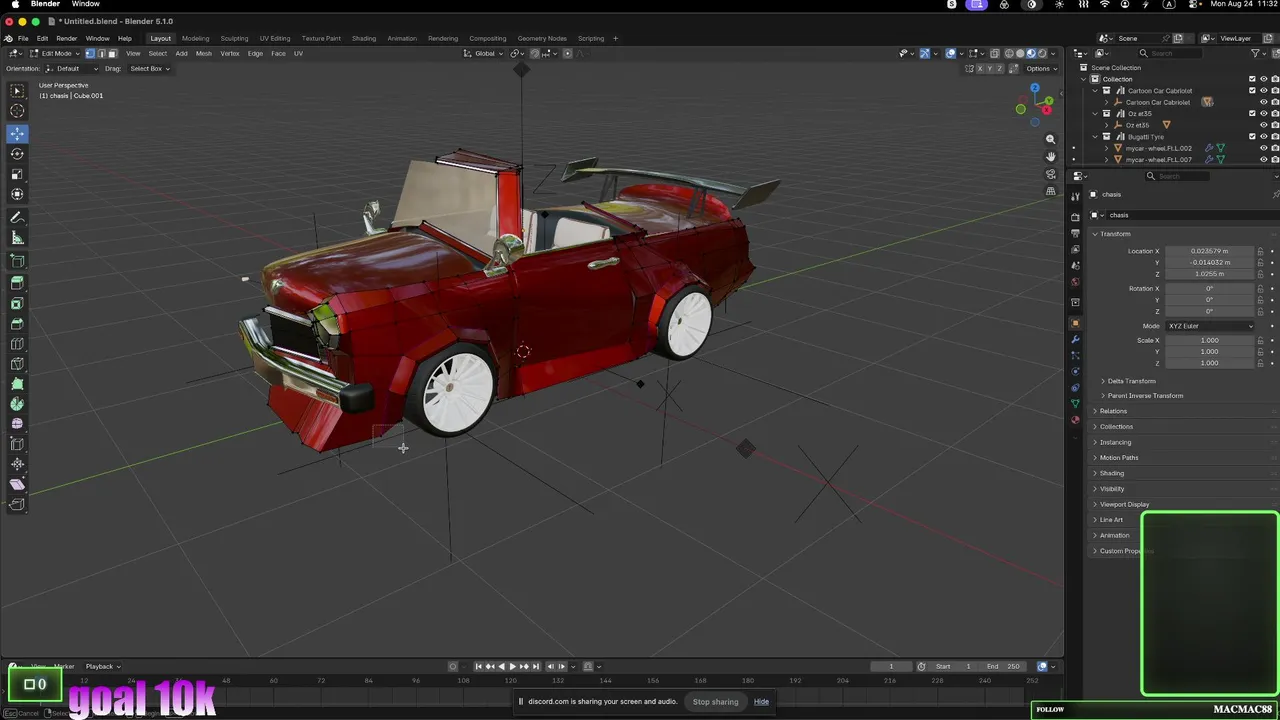Switch to solid viewport shading

click(1020, 53)
